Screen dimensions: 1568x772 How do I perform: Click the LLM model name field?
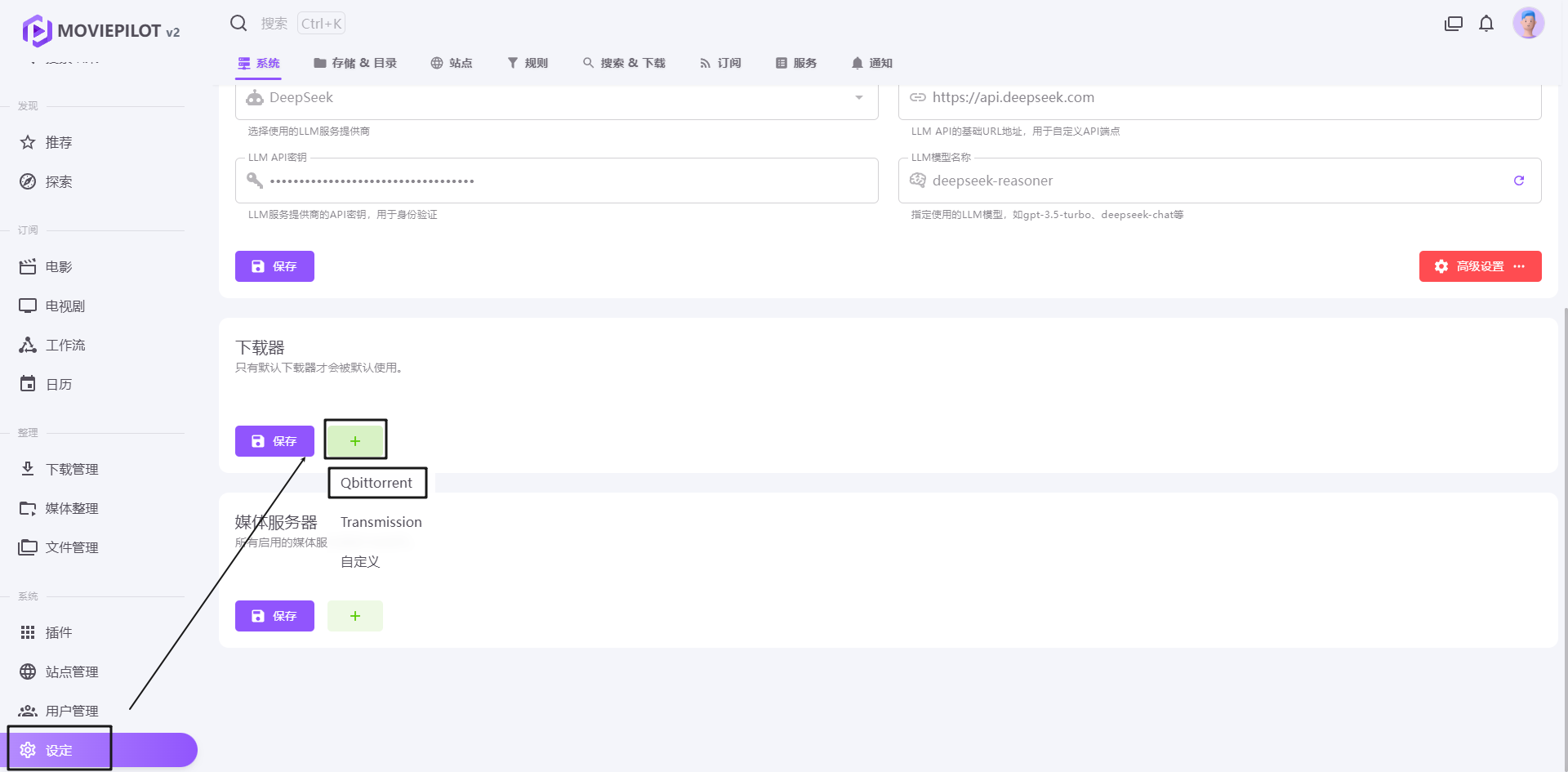pyautogui.click(x=1209, y=181)
